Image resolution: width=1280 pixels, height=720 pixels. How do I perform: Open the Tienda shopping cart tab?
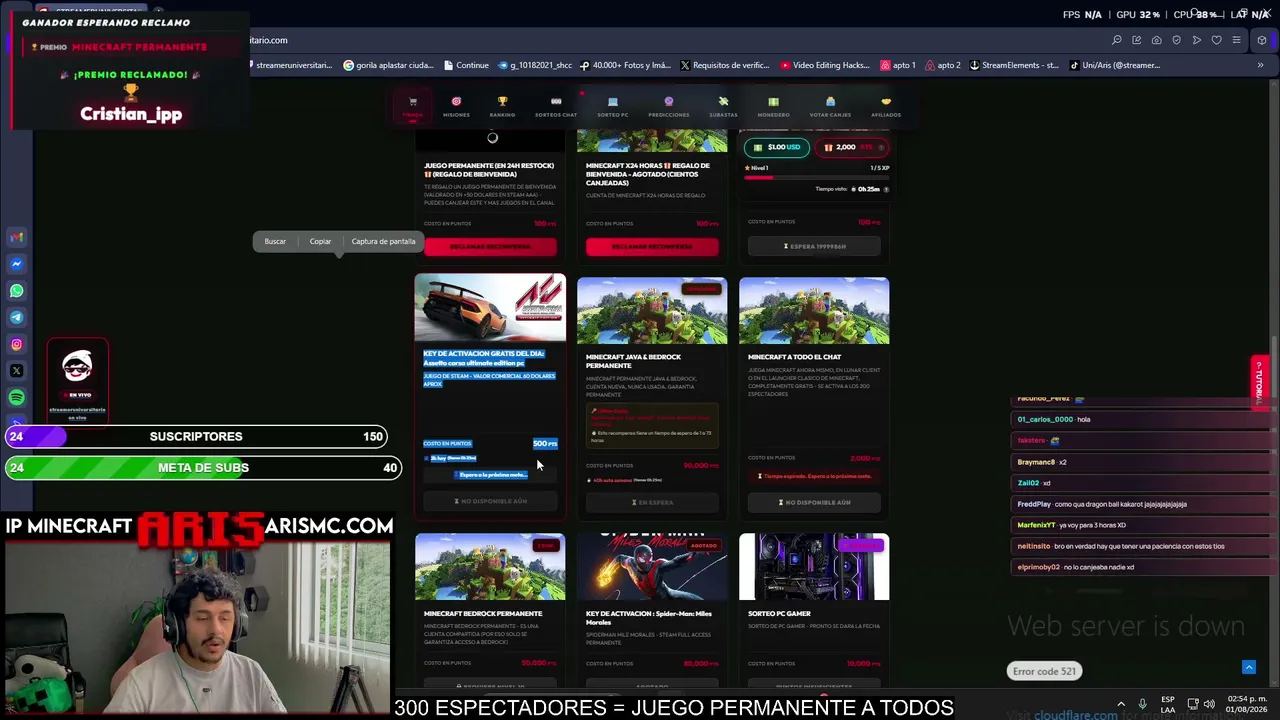point(412,106)
